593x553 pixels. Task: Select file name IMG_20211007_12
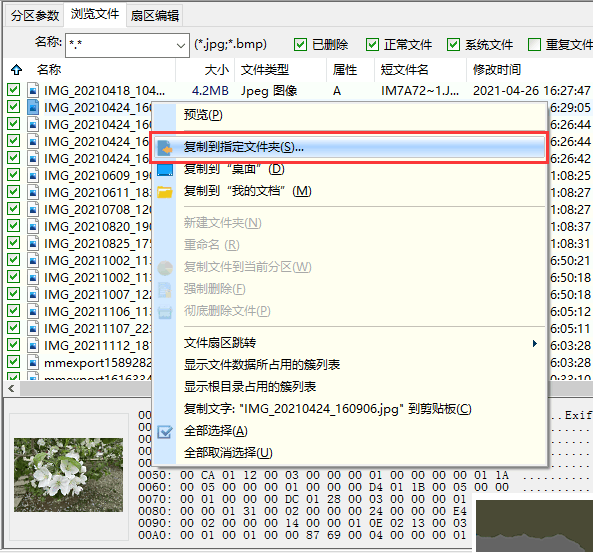click(98, 295)
